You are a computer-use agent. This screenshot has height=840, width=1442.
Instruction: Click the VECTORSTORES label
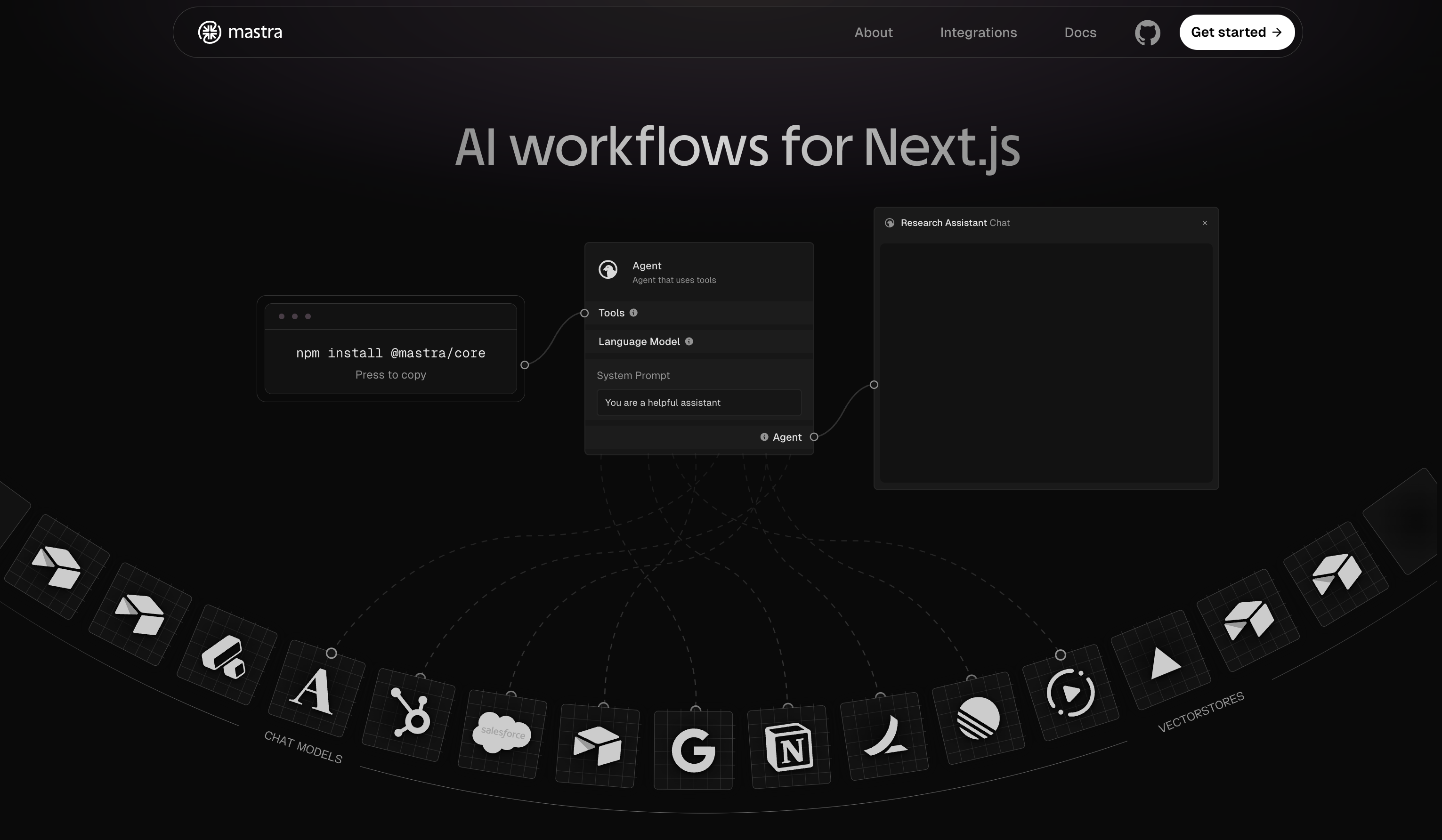[x=1200, y=712]
